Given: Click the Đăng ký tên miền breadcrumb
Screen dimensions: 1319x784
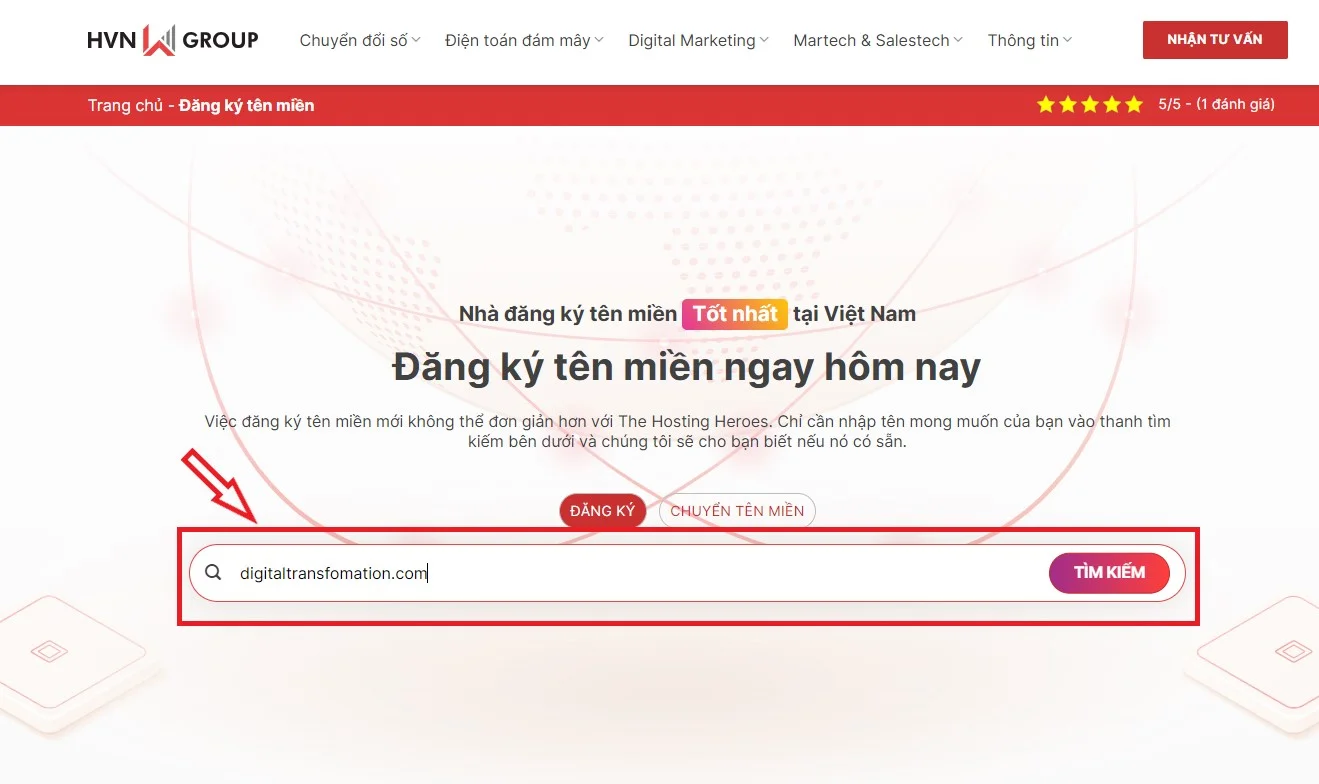Looking at the screenshot, I should click(247, 105).
